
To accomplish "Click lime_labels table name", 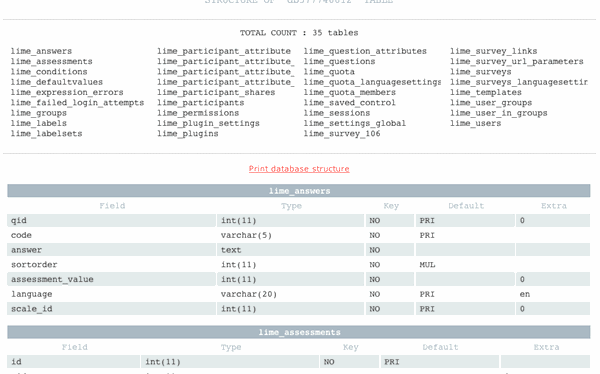I will click(39, 124).
